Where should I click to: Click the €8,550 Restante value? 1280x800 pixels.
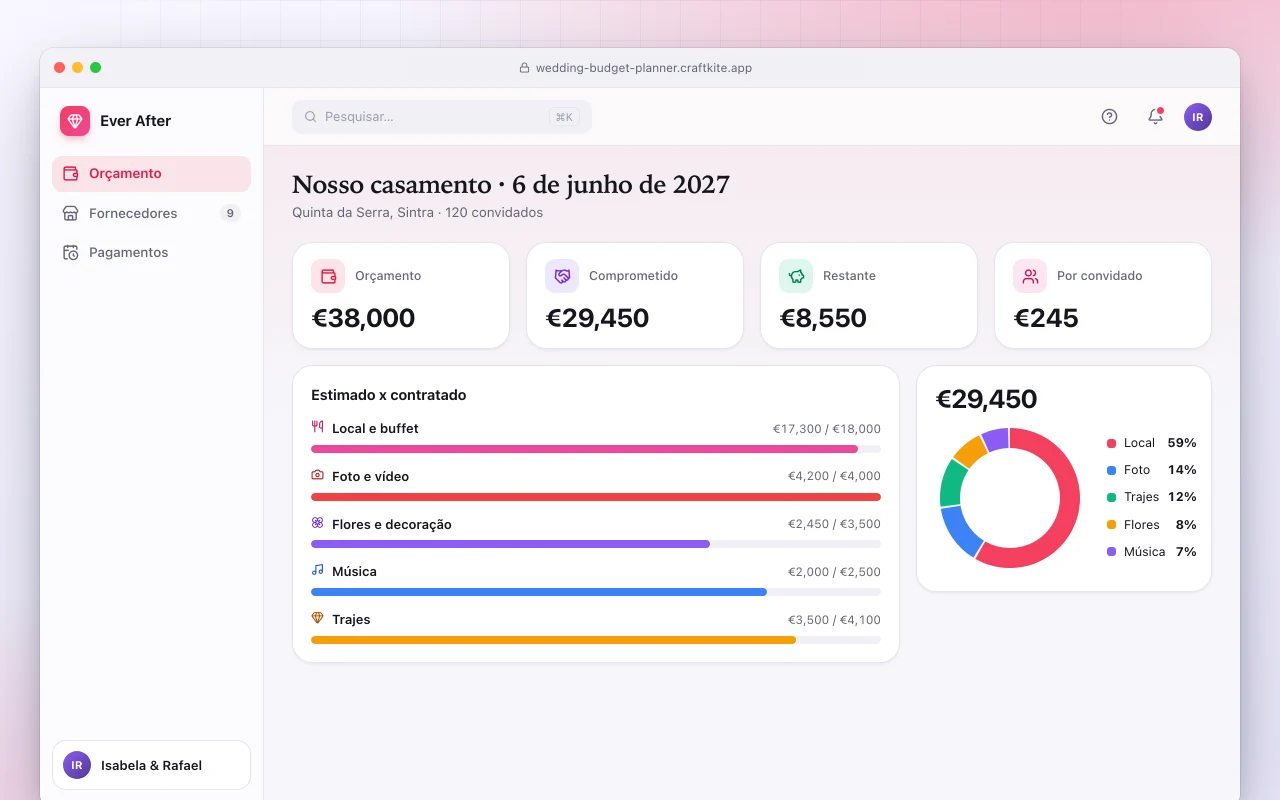(x=823, y=318)
